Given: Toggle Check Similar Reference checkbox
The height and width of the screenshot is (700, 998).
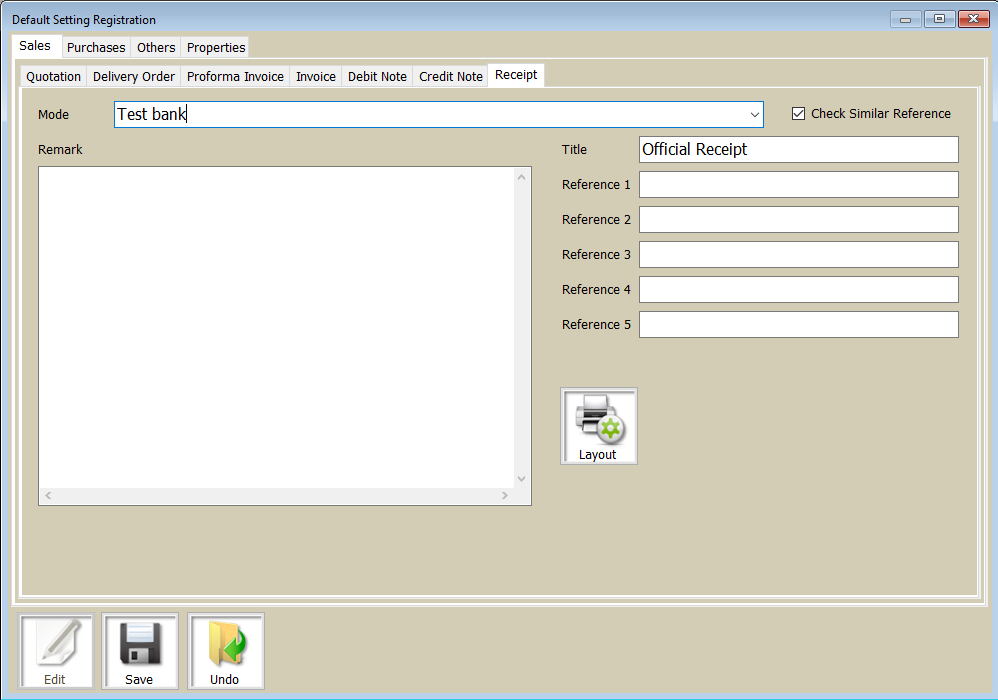Looking at the screenshot, I should [798, 113].
